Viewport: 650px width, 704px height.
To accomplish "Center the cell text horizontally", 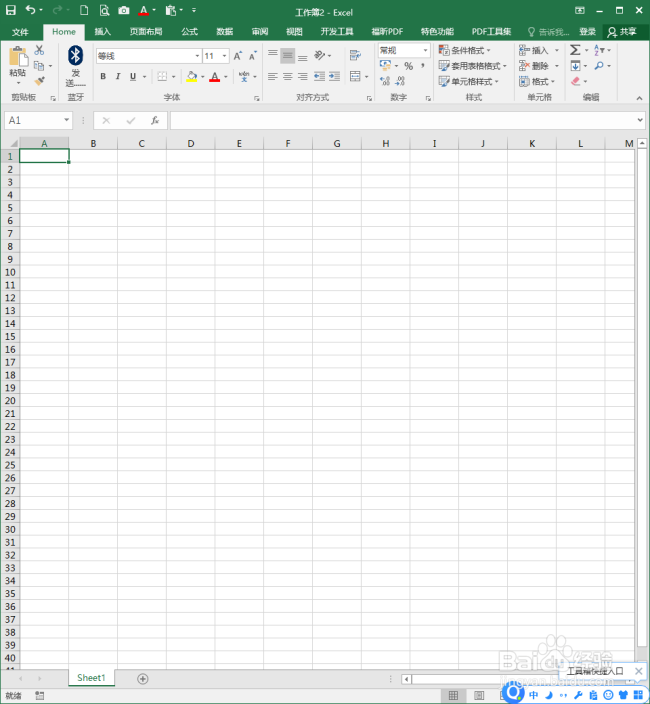I will [x=288, y=76].
